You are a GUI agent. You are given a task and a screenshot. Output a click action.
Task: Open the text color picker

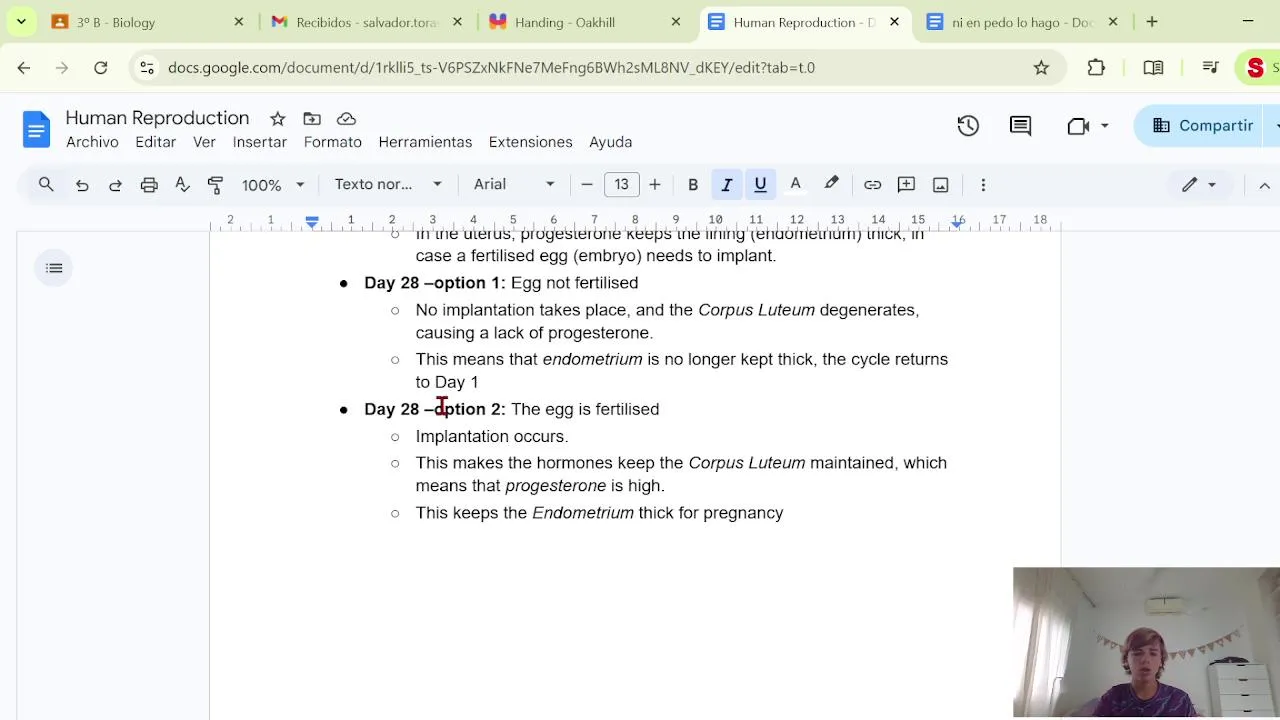pyautogui.click(x=795, y=185)
